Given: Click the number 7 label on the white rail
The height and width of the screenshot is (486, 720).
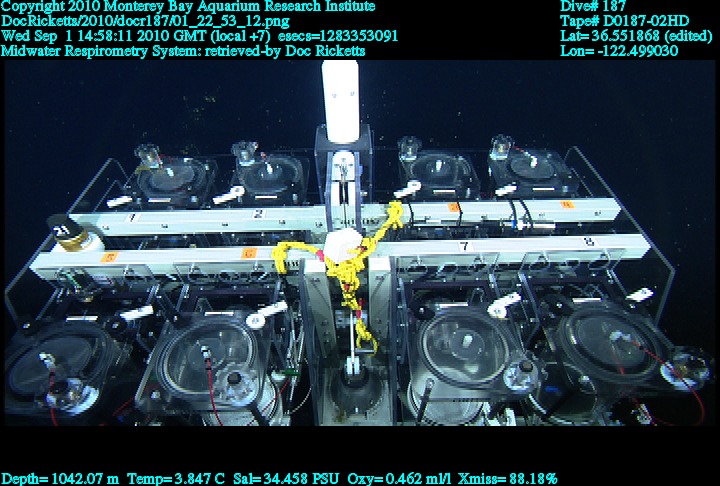Looking at the screenshot, I should 465,246.
